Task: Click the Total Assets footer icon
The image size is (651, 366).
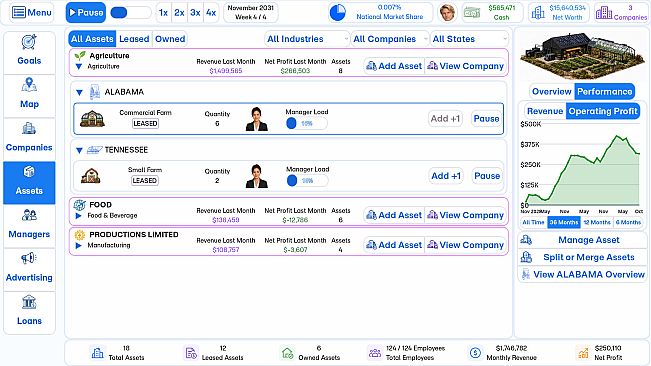Action: click(98, 353)
